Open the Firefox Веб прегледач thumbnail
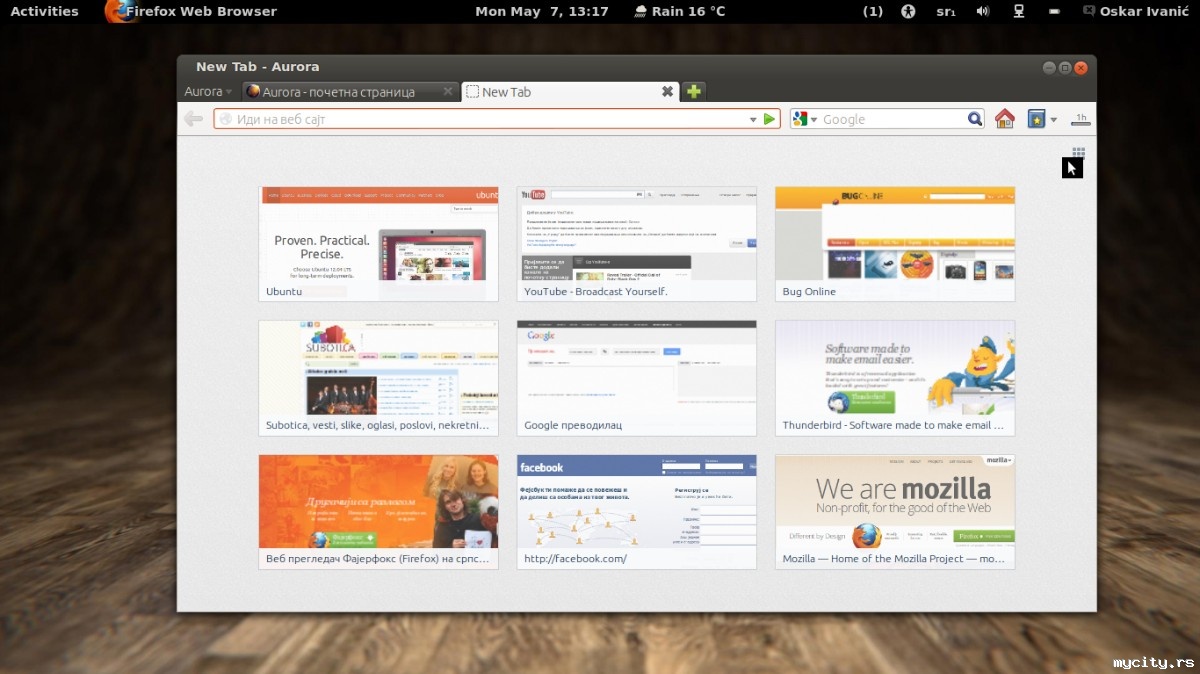This screenshot has height=674, width=1200. [x=378, y=512]
